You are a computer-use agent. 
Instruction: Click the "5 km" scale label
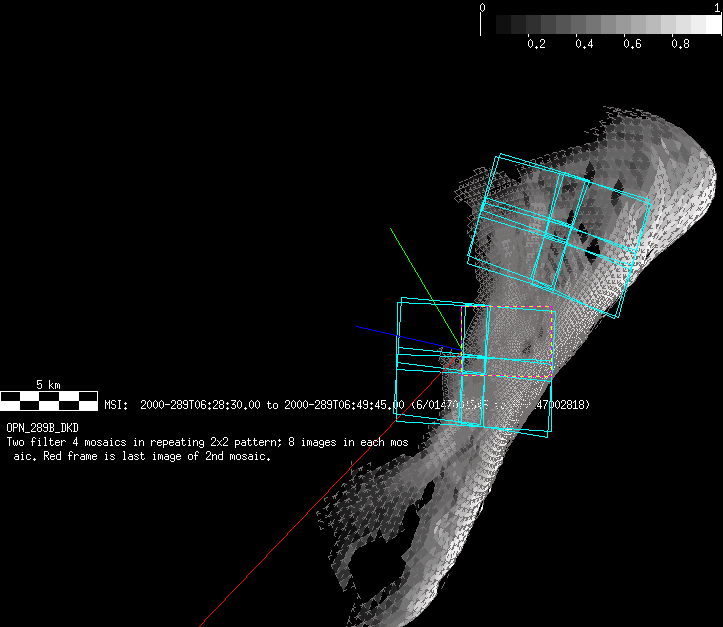[x=47, y=385]
